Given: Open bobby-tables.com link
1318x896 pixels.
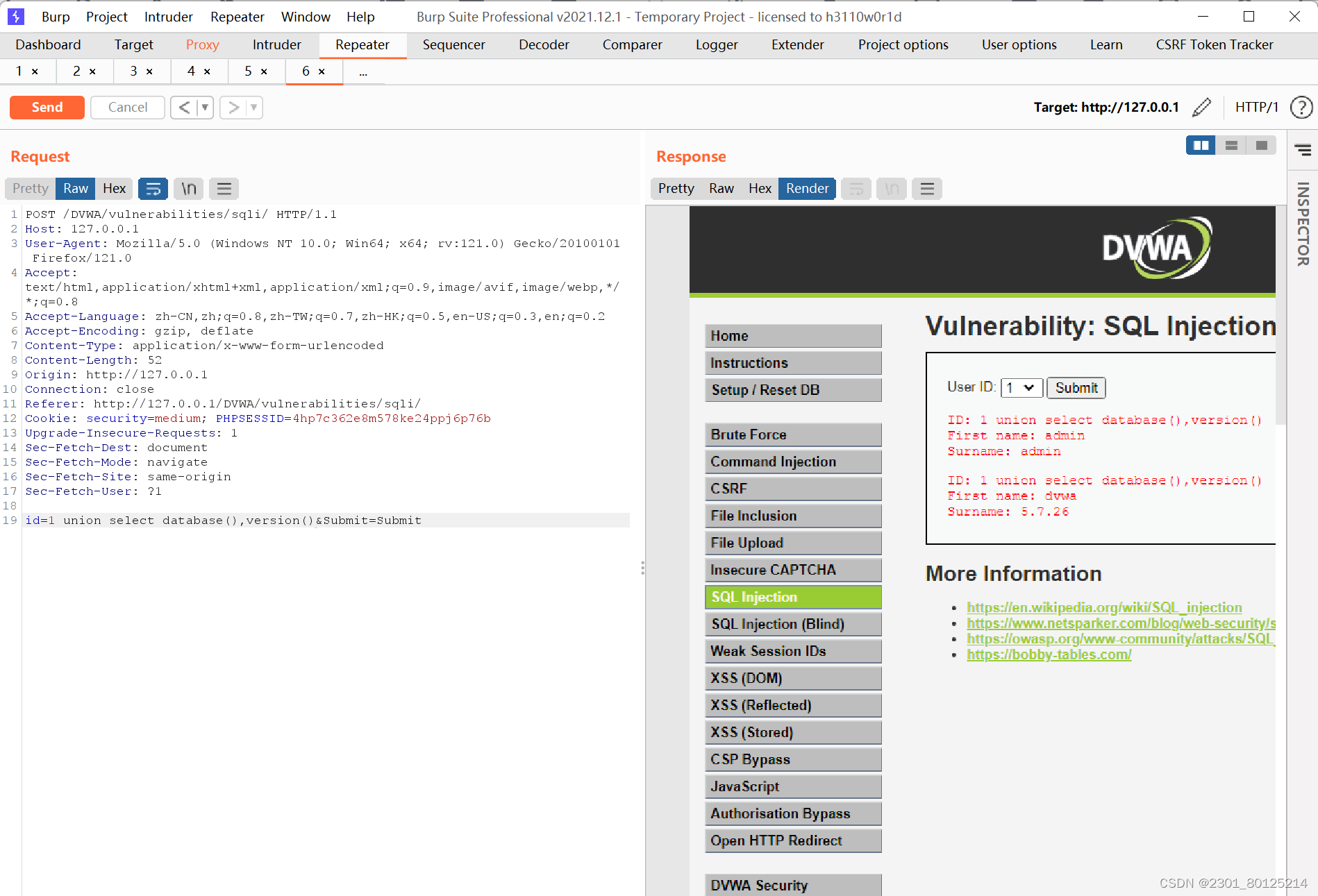Looking at the screenshot, I should pyautogui.click(x=1049, y=654).
